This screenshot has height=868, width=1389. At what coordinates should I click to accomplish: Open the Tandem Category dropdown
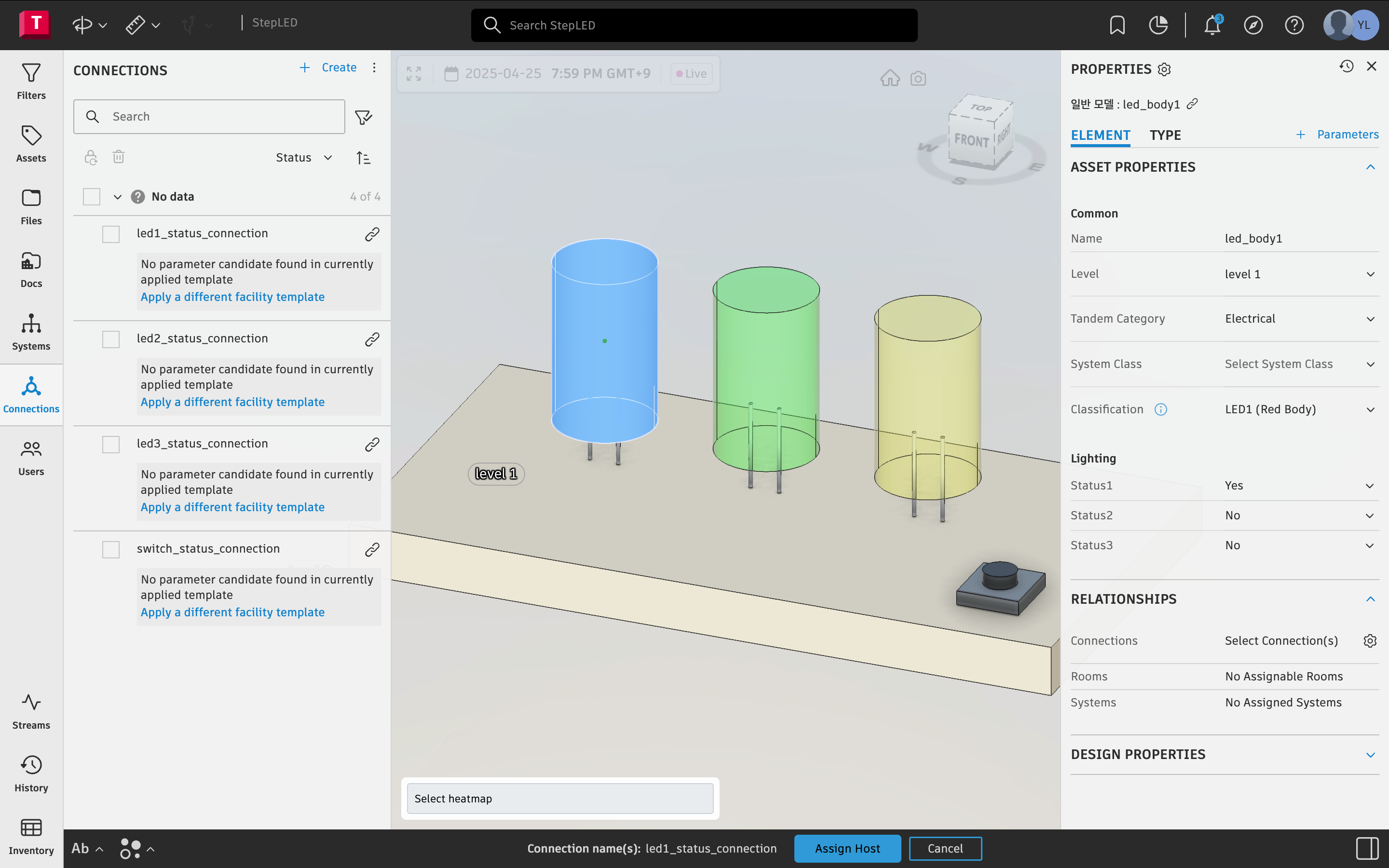point(1300,319)
